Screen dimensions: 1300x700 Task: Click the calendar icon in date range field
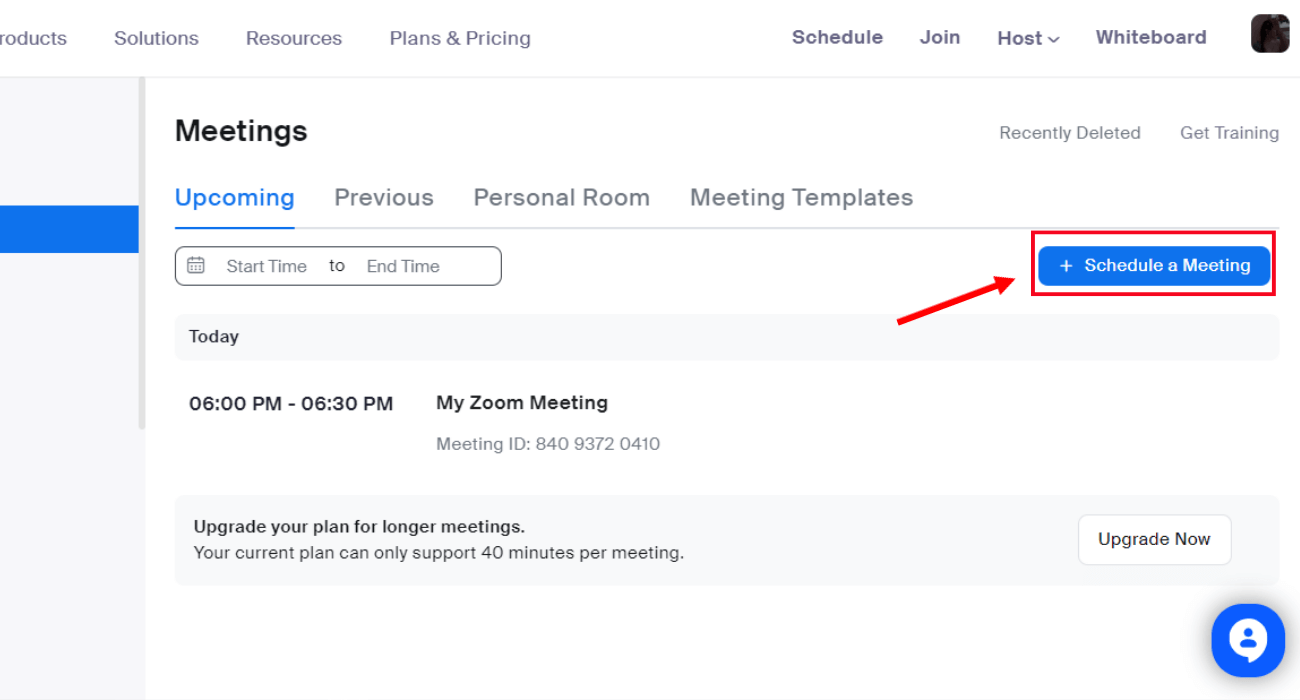coord(196,265)
